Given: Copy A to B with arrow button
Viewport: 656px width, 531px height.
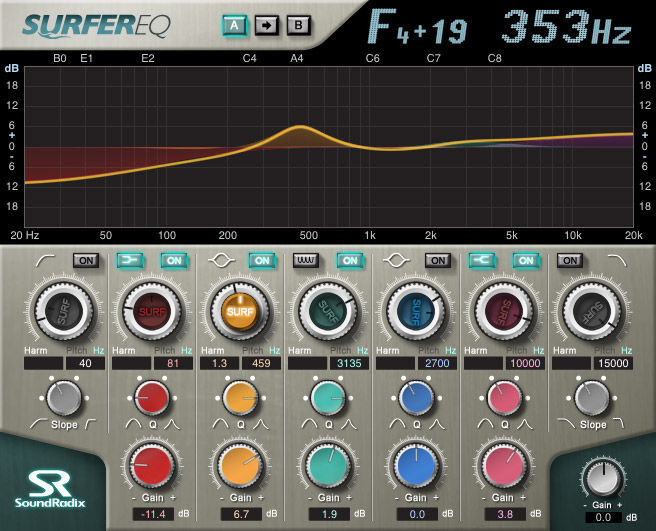Looking at the screenshot, I should (x=266, y=26).
